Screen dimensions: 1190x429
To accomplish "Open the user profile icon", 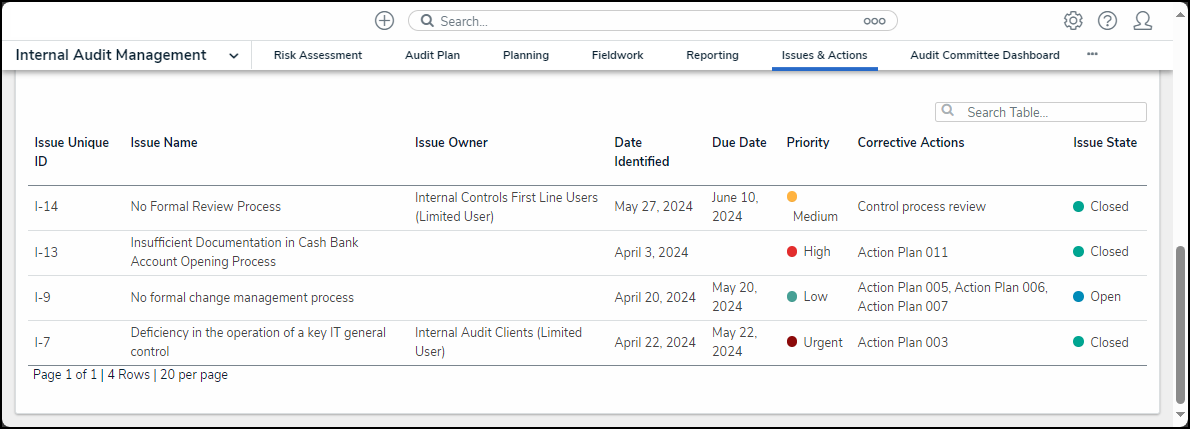I will [1142, 21].
